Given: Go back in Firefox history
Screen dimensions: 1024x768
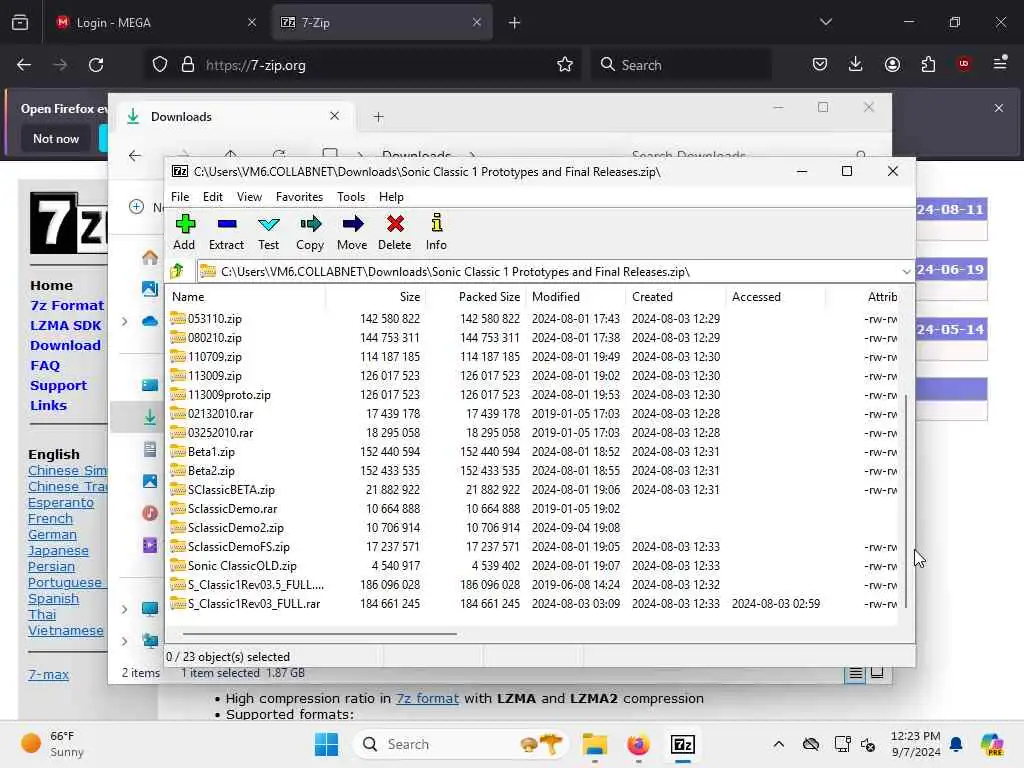Looking at the screenshot, I should pos(24,65).
